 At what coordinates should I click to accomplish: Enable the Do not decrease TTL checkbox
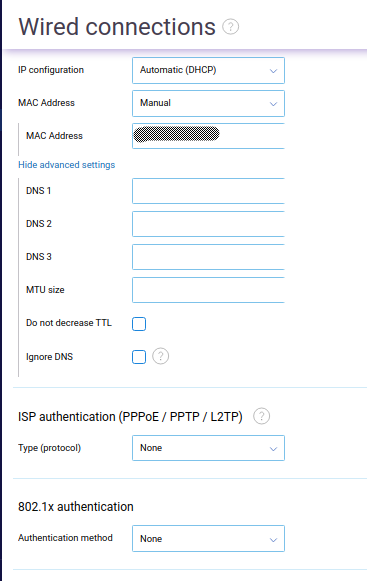pos(139,324)
